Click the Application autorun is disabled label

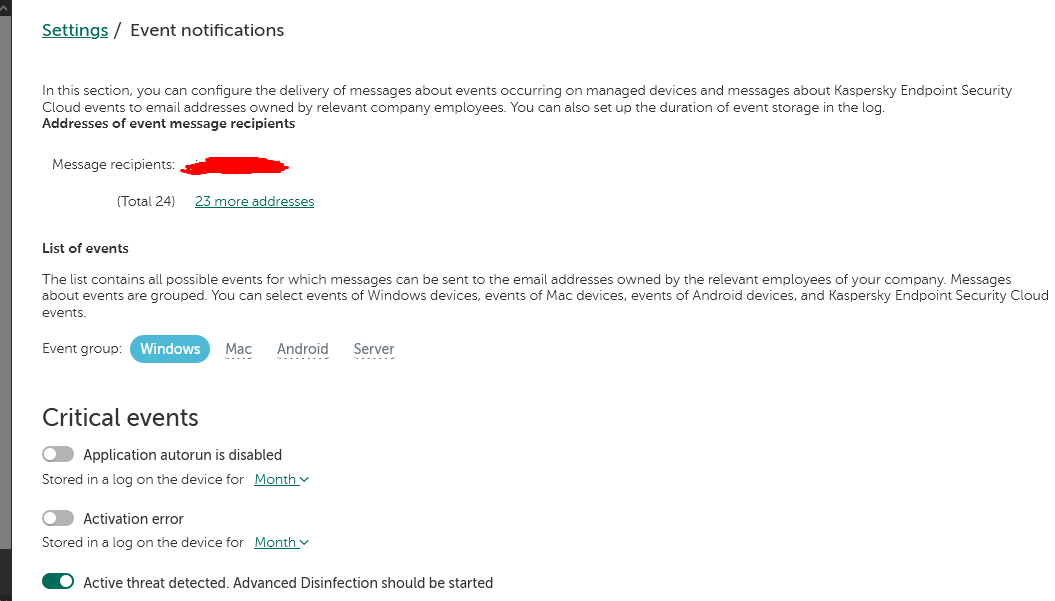pyautogui.click(x=183, y=455)
